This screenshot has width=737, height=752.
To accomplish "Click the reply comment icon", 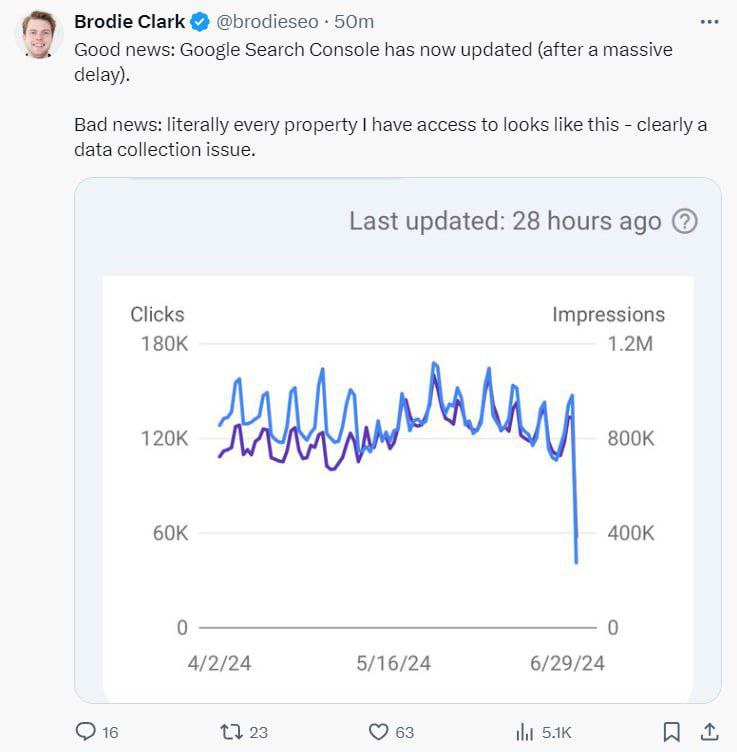I will (x=86, y=732).
